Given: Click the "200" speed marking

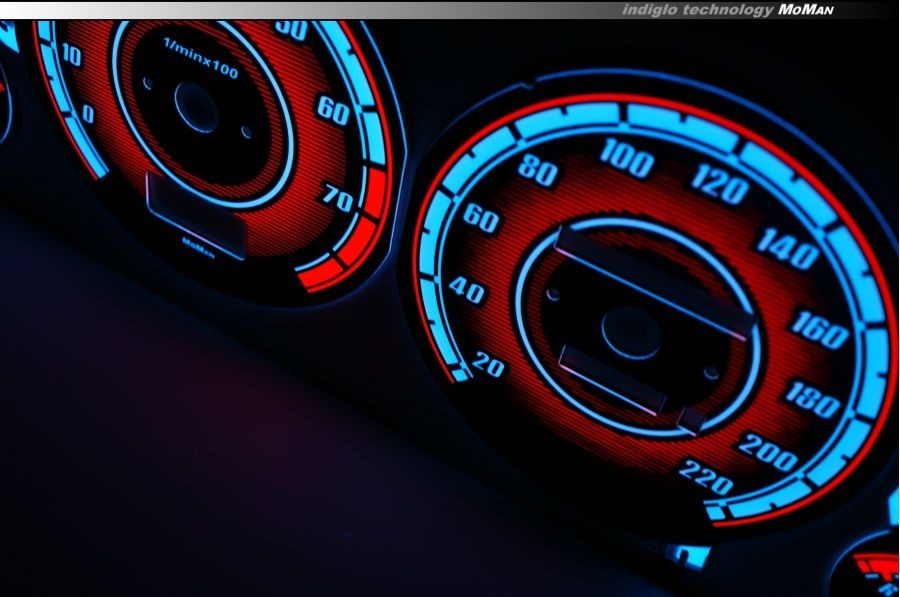Looking at the screenshot, I should pos(768,452).
